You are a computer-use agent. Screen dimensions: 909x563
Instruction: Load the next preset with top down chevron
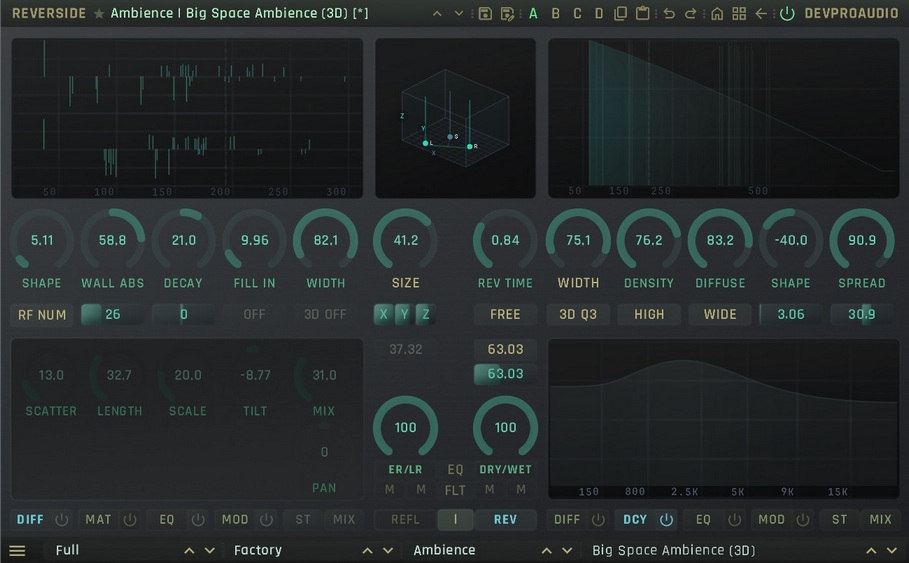click(459, 13)
